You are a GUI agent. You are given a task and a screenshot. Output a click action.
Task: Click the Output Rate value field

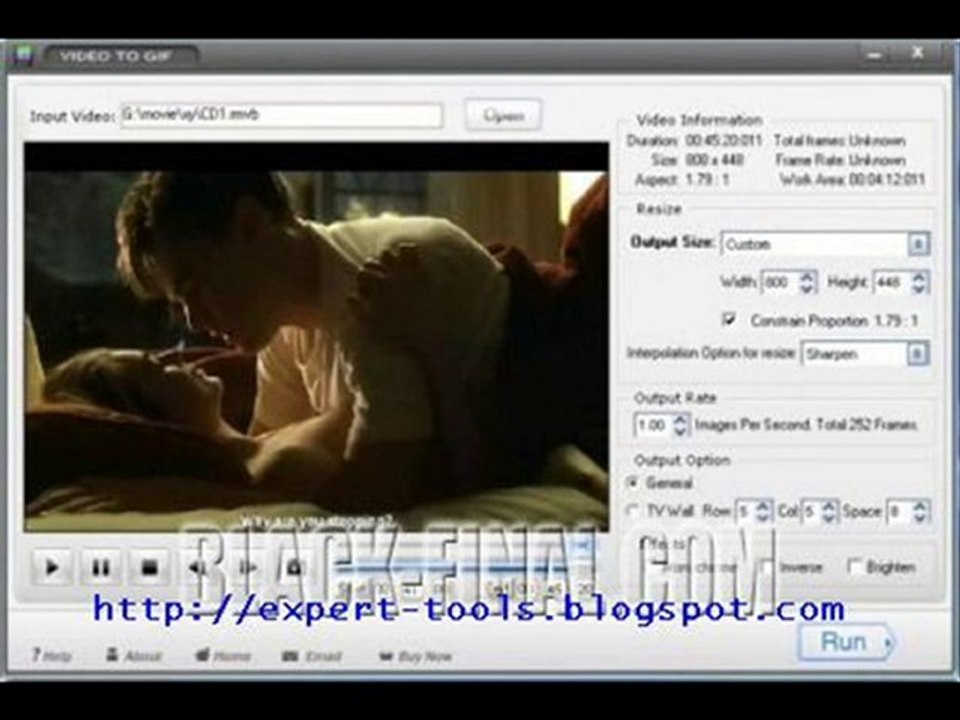coord(653,424)
